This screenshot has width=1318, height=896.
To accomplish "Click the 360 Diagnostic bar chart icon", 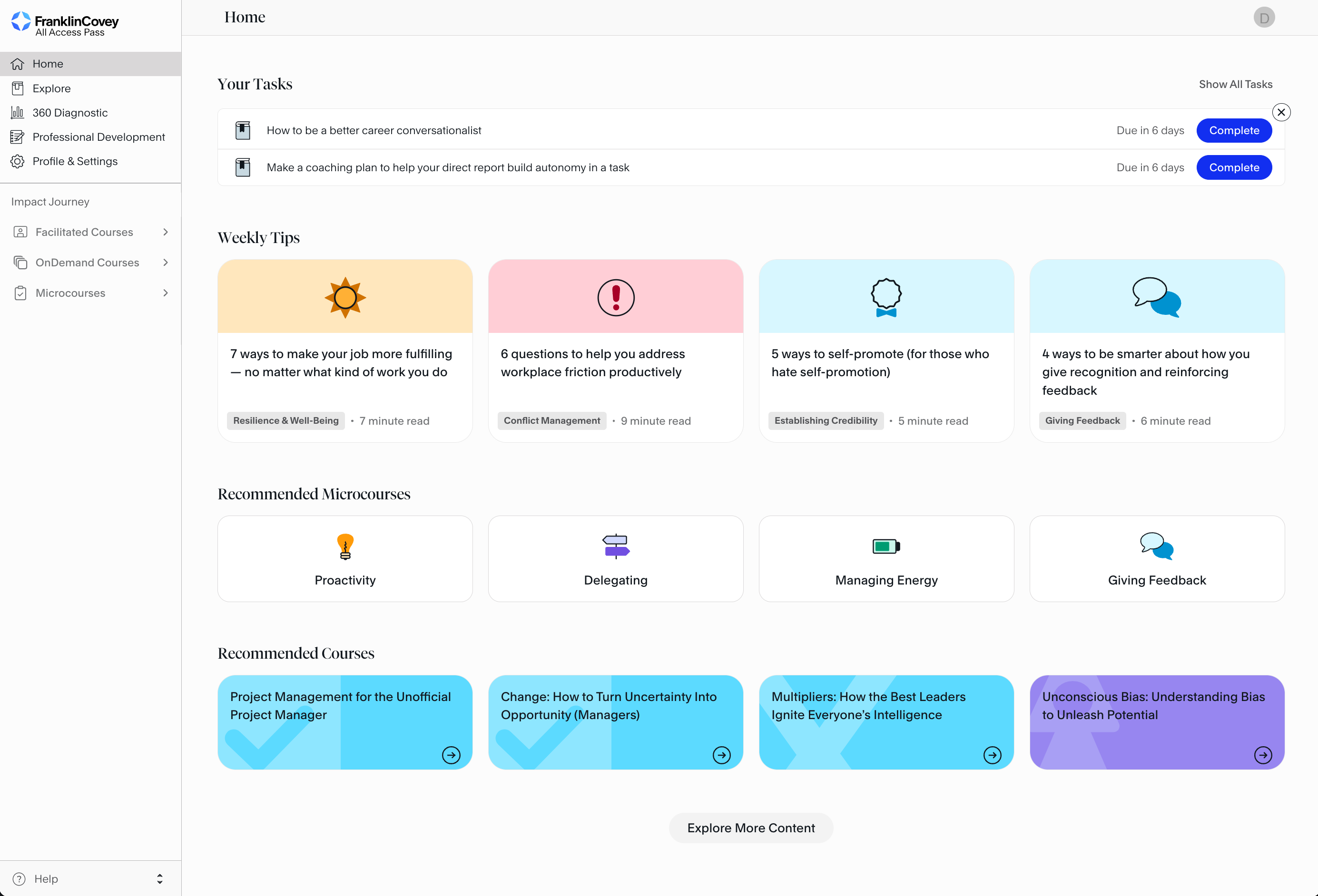I will [18, 113].
